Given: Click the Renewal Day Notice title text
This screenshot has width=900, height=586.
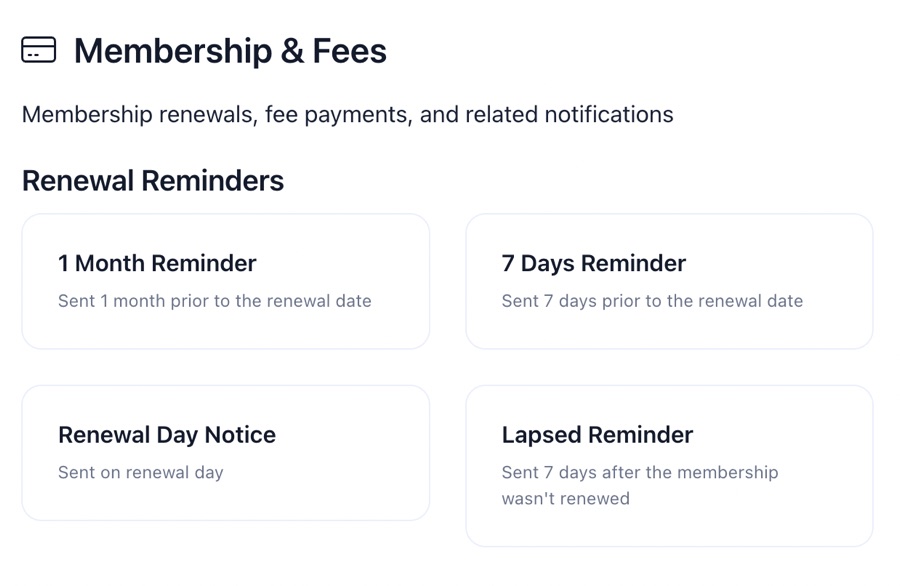Looking at the screenshot, I should (167, 435).
